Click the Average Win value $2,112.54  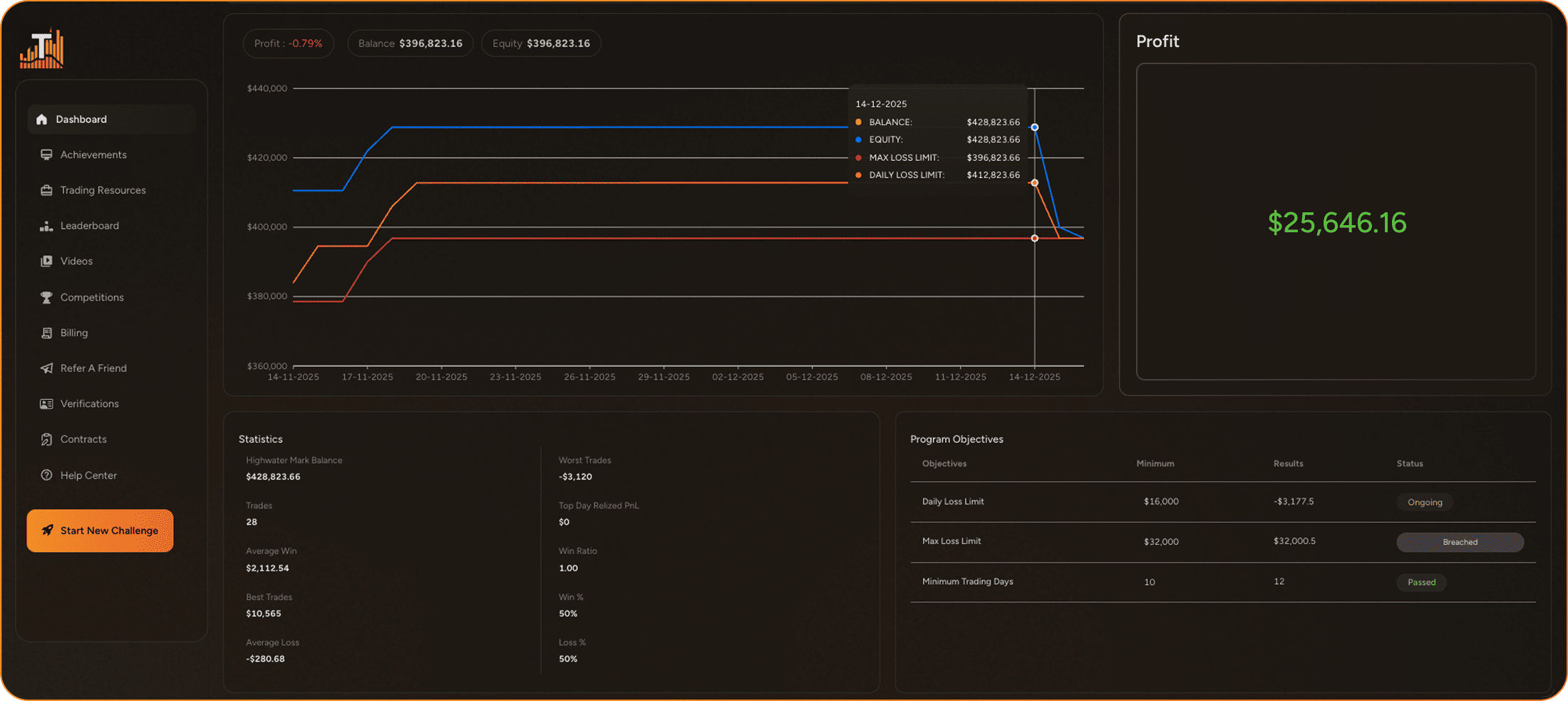pos(267,568)
